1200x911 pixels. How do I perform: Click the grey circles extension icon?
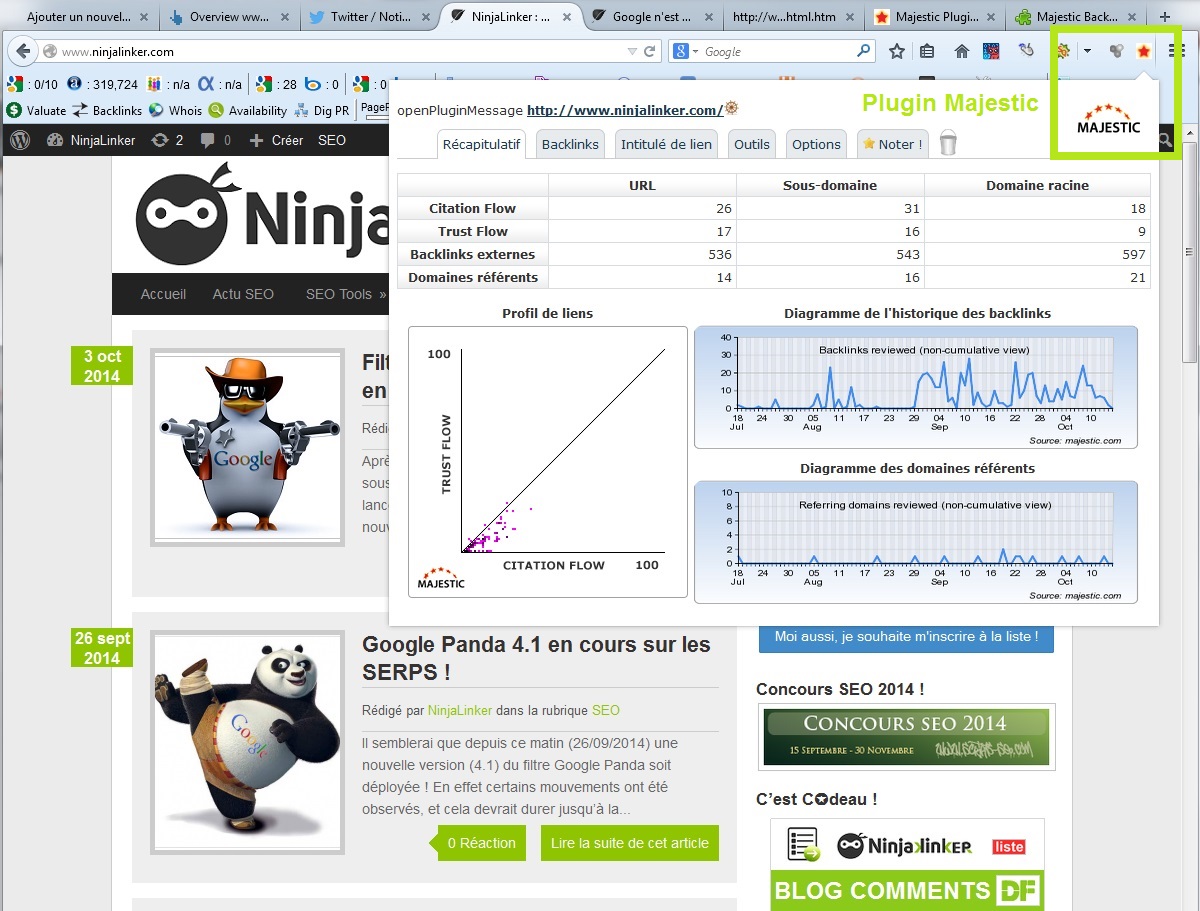[1116, 52]
